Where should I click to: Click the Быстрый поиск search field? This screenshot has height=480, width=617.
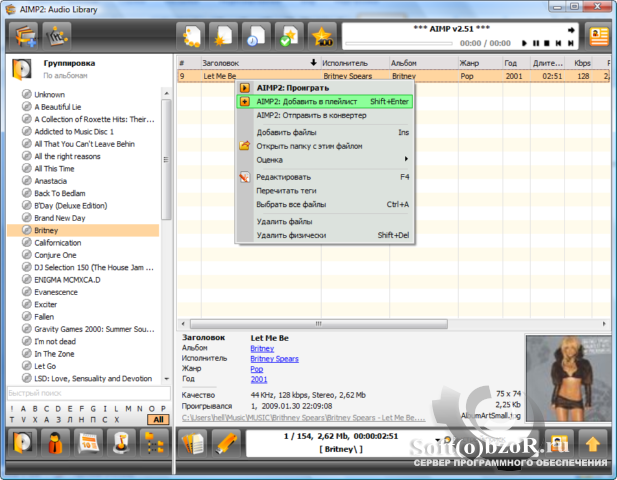coord(89,393)
